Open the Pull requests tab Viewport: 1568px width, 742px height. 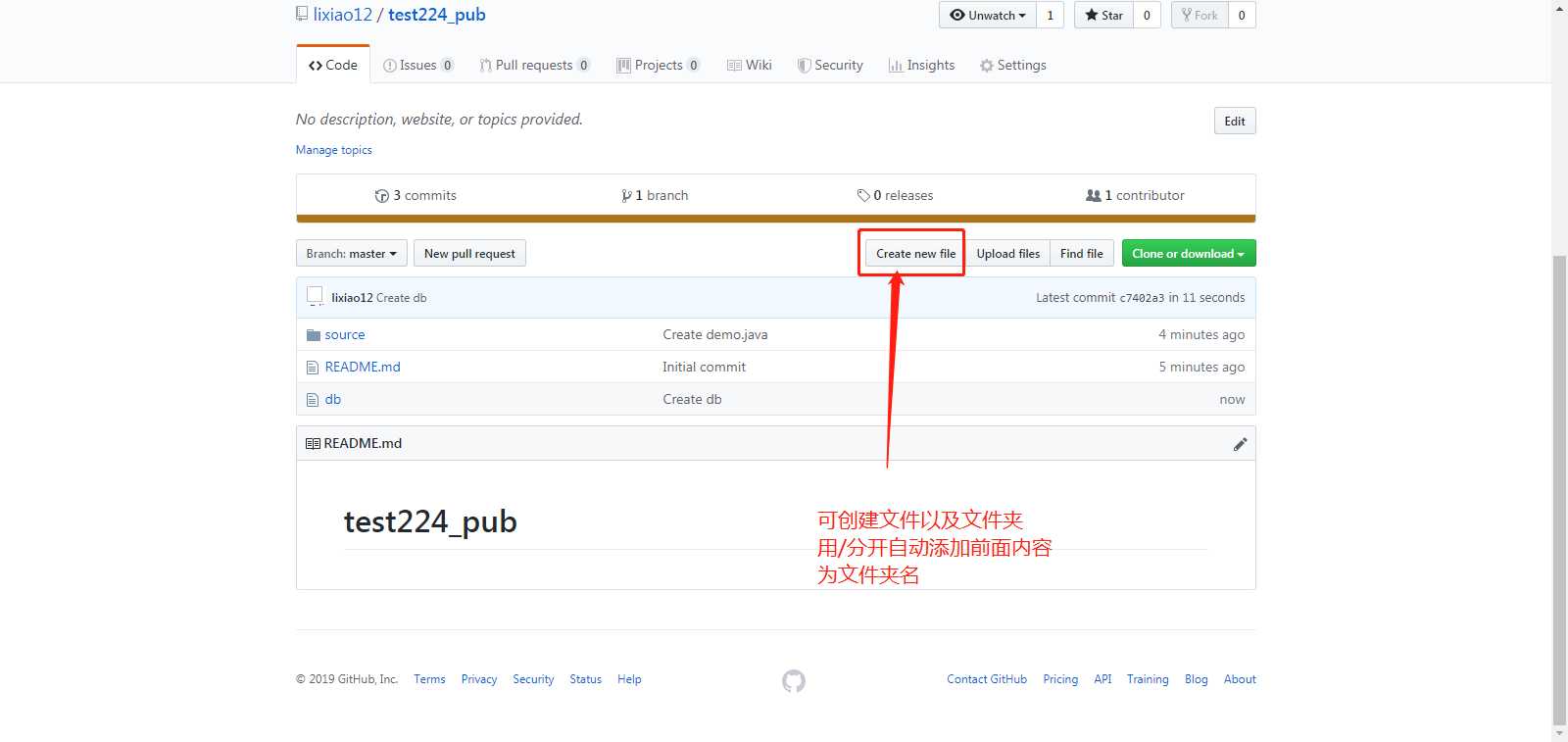pos(535,66)
